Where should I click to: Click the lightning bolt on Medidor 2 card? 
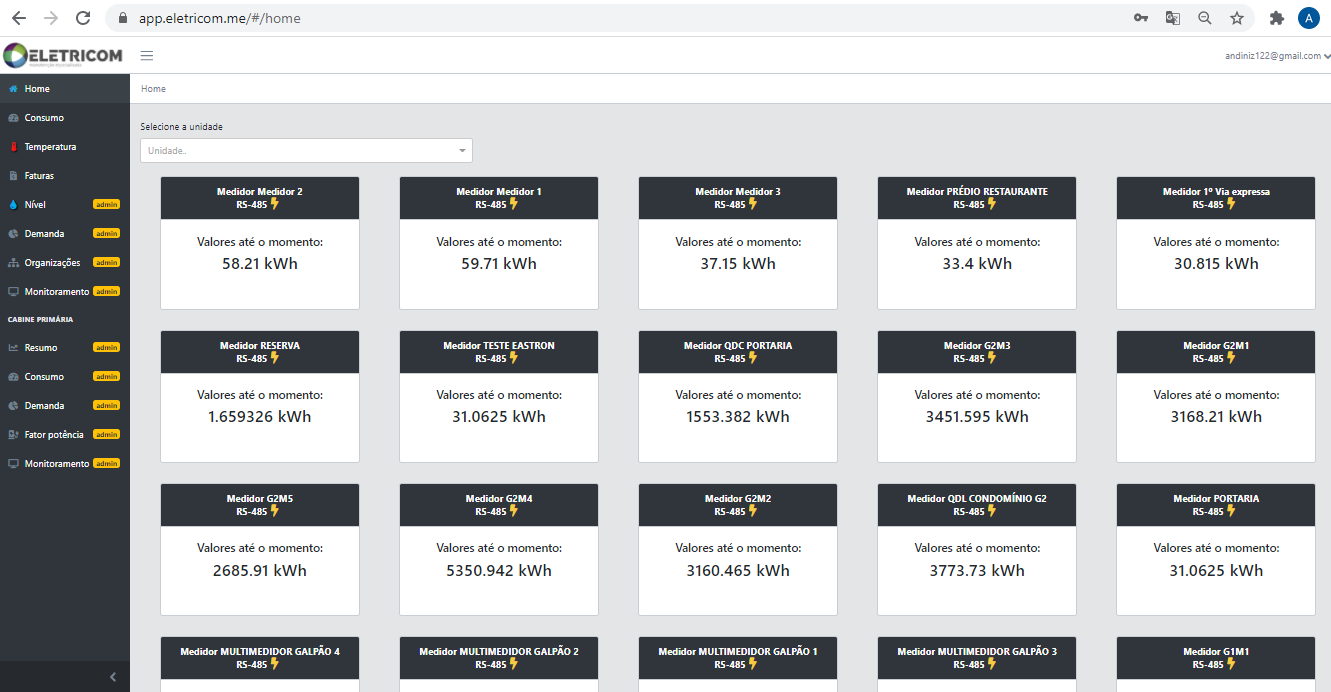[275, 204]
